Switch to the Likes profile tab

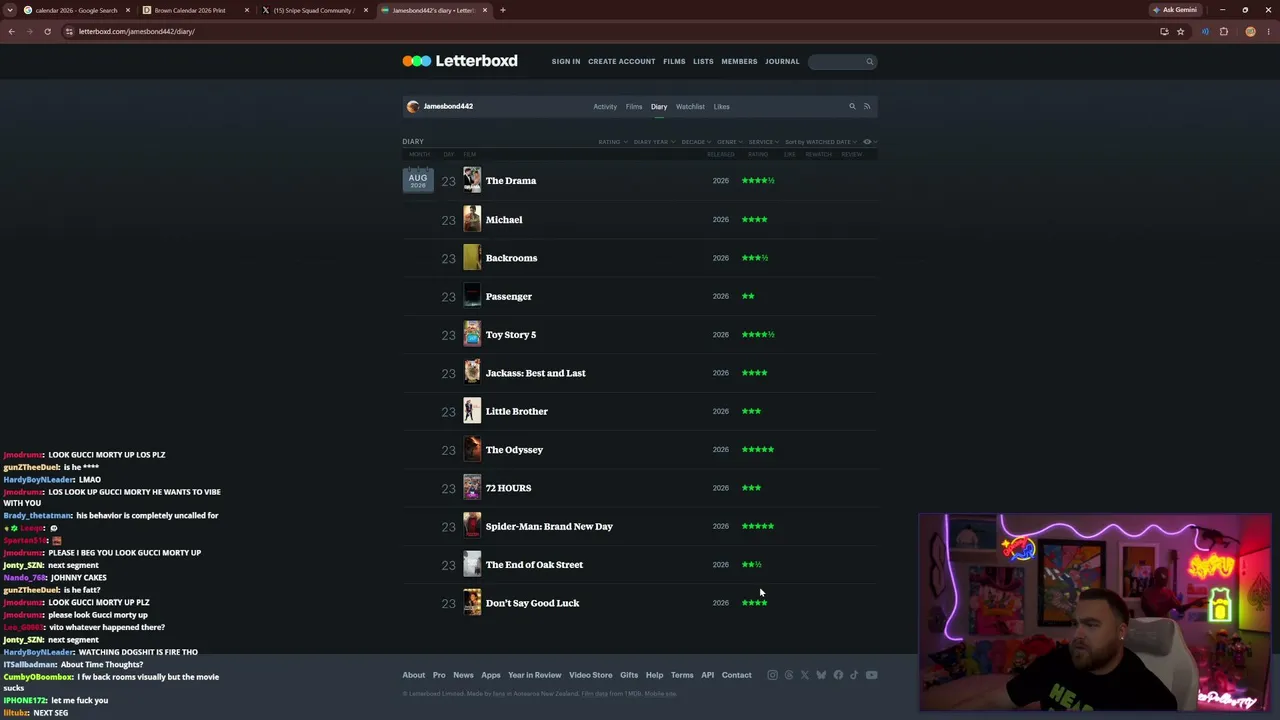tap(721, 106)
